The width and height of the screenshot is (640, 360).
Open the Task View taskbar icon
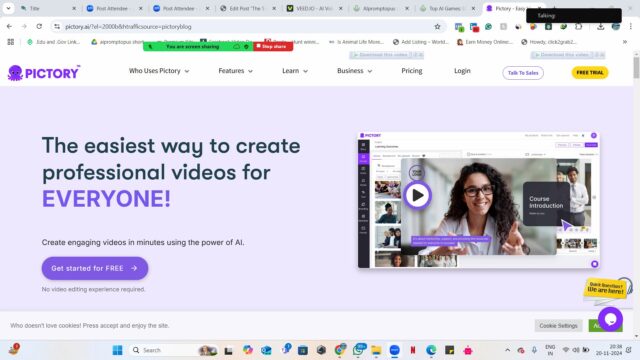point(229,350)
